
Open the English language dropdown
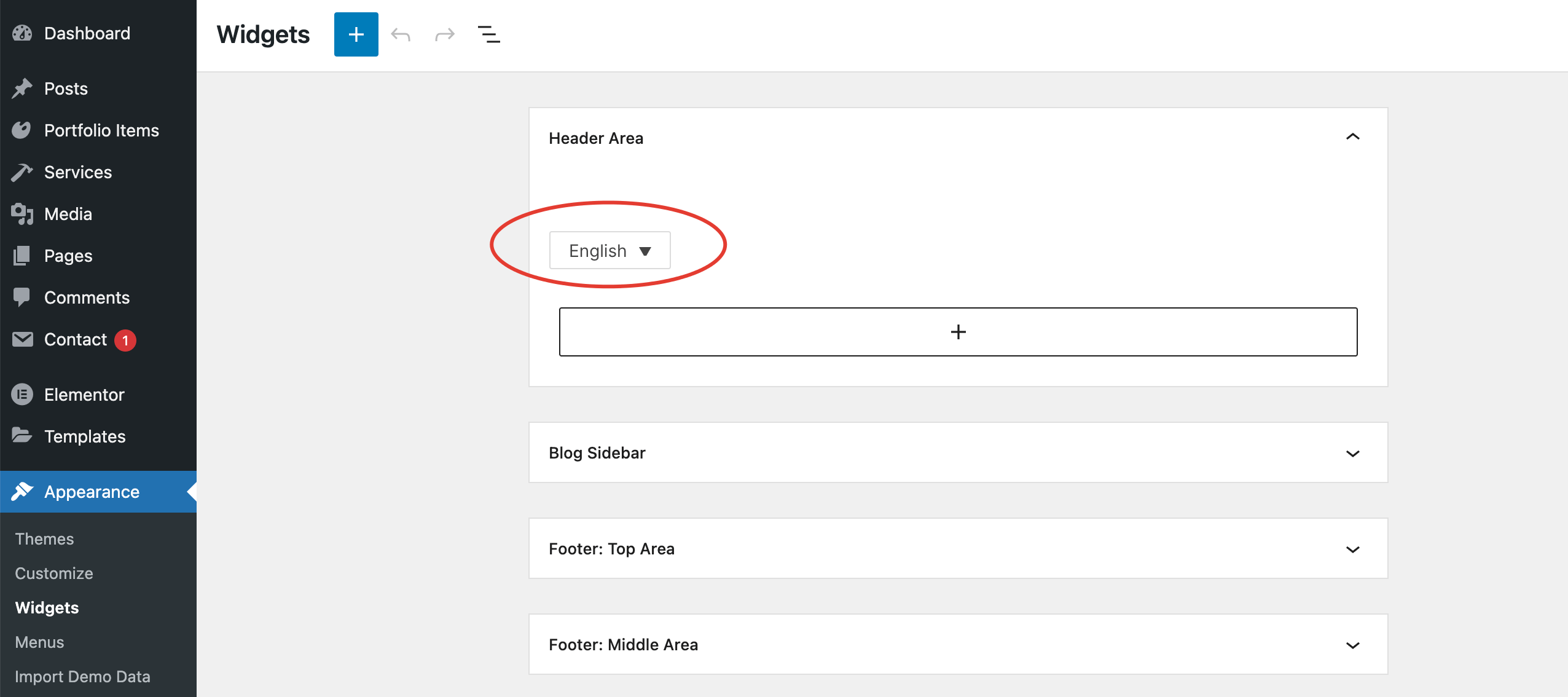(x=609, y=251)
